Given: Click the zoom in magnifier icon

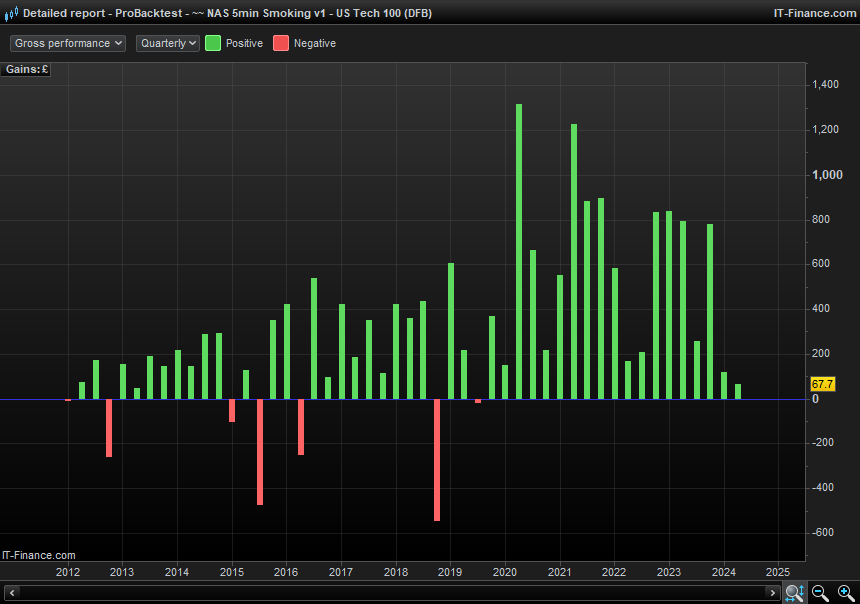Looking at the screenshot, I should (x=846, y=593).
